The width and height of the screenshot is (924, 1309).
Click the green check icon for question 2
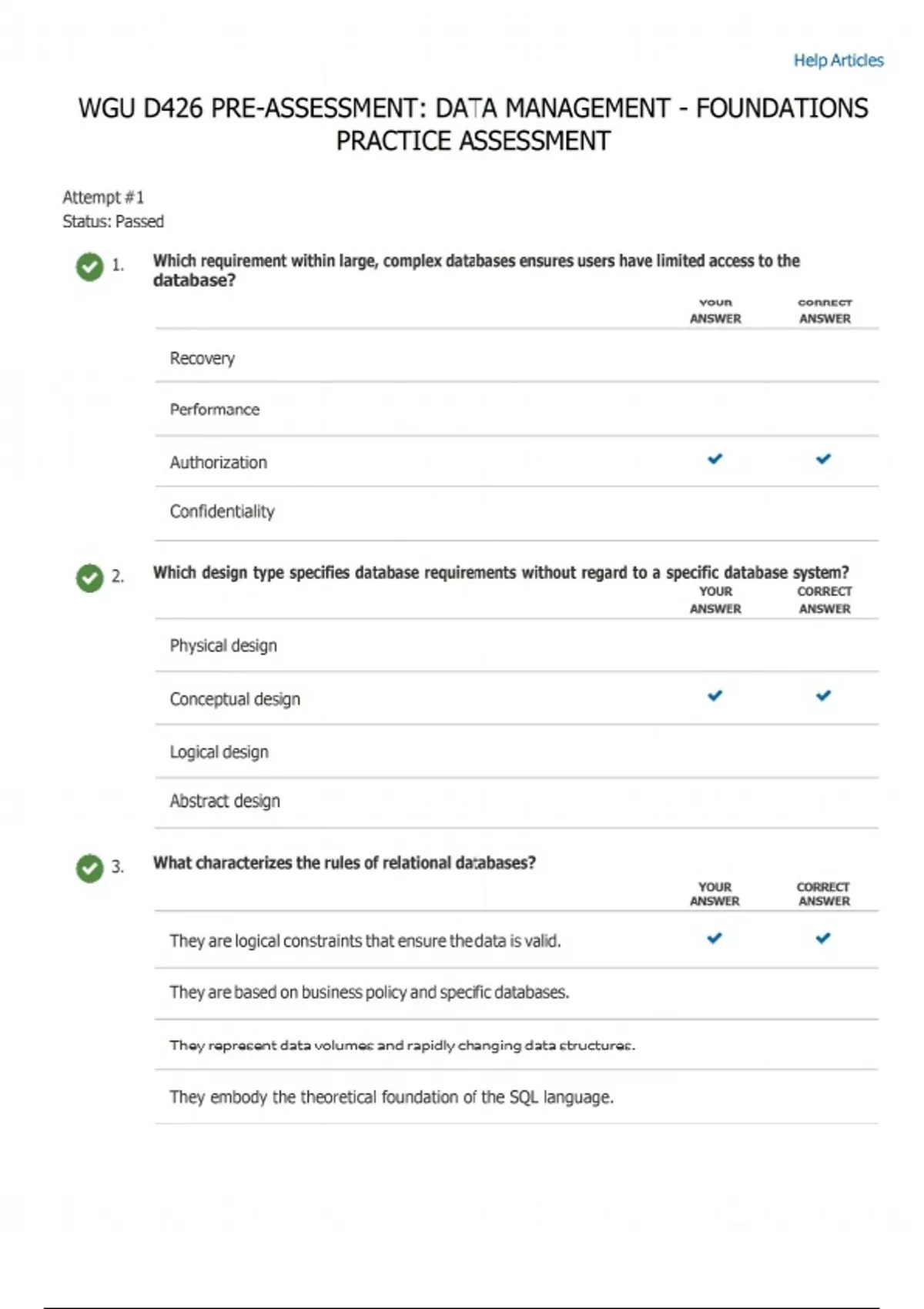89,577
